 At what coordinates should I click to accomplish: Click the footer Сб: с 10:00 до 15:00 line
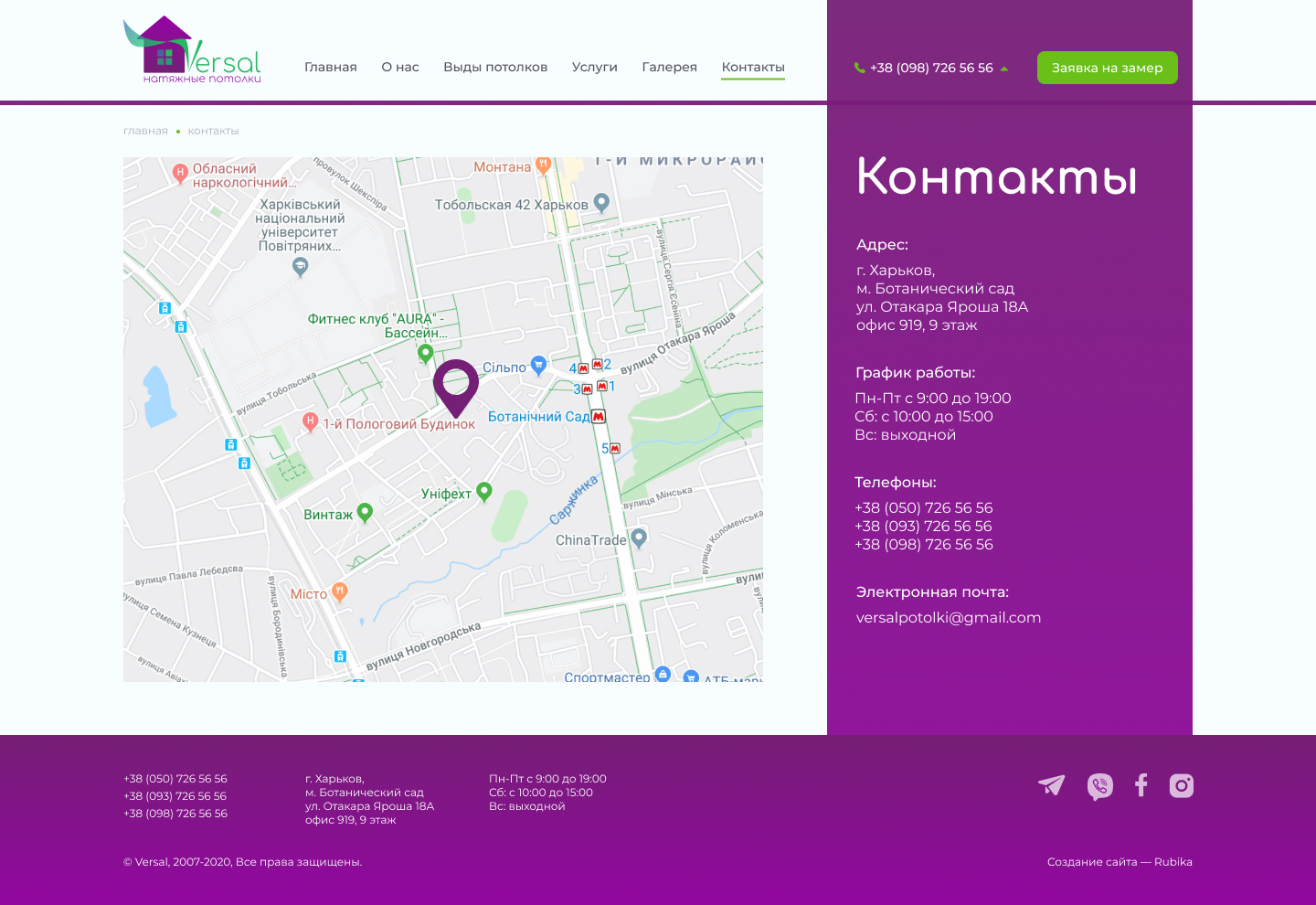[x=541, y=793]
